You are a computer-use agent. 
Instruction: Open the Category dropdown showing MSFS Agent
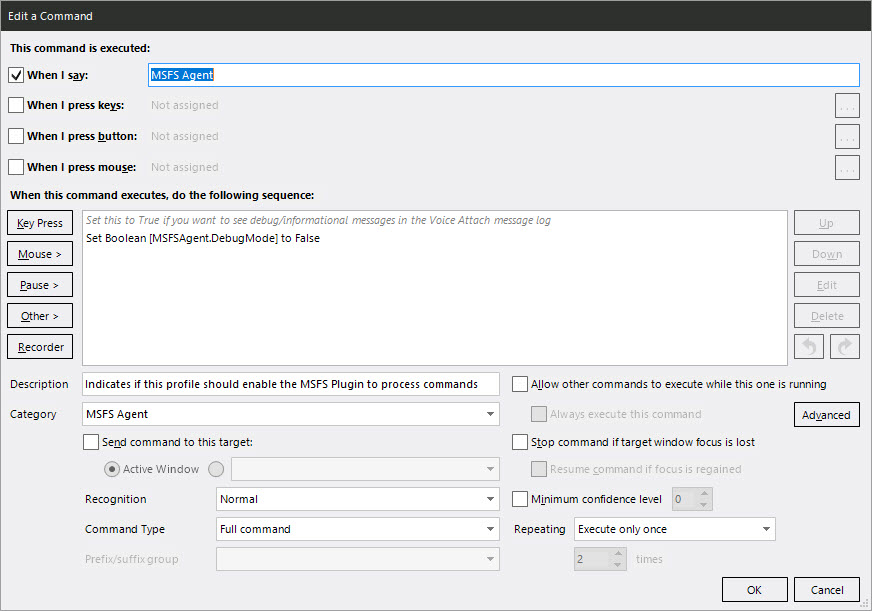click(x=291, y=414)
